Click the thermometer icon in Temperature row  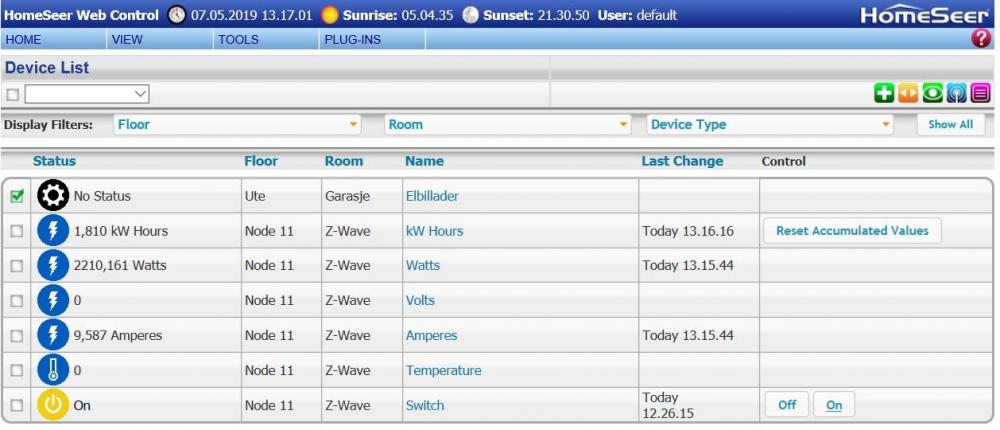coord(53,370)
